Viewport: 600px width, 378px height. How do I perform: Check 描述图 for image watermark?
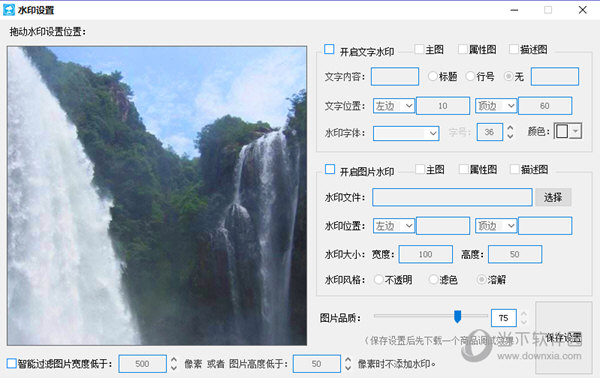click(x=515, y=169)
